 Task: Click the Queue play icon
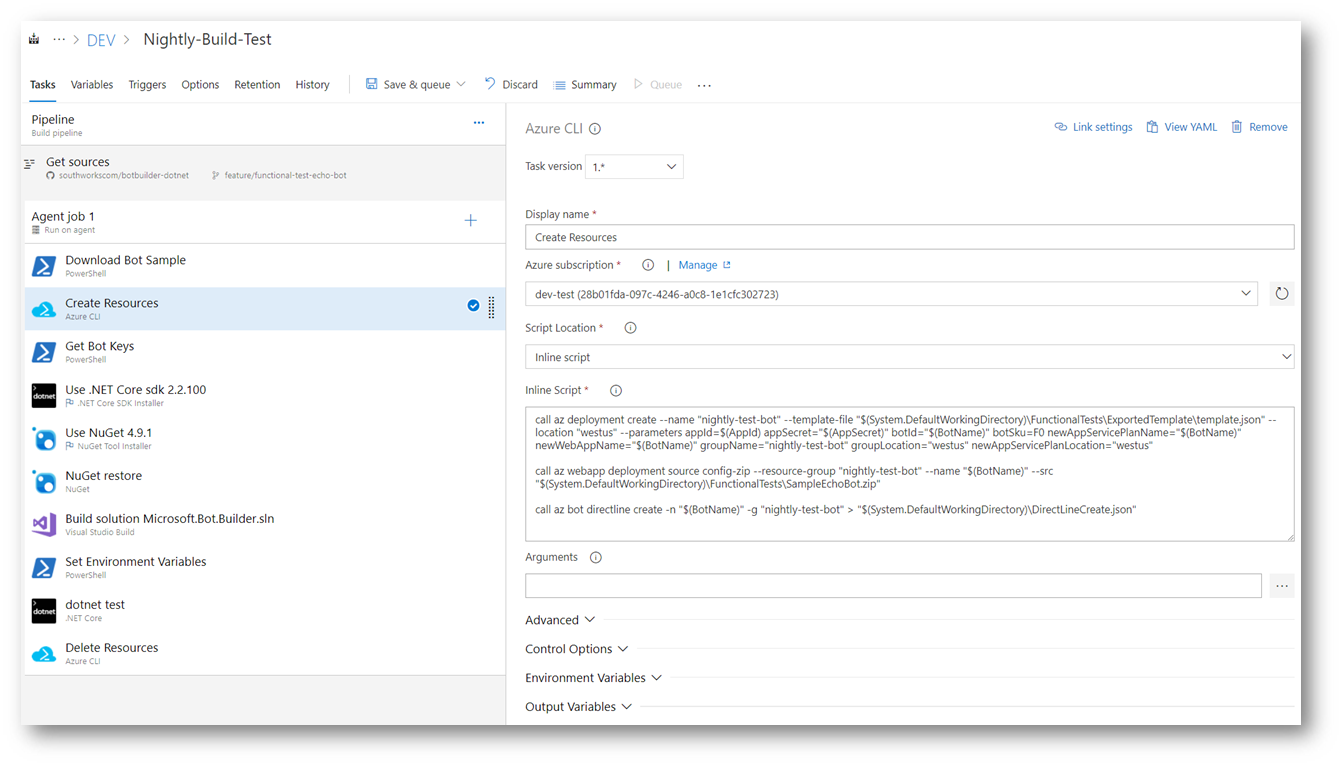pyautogui.click(x=638, y=84)
